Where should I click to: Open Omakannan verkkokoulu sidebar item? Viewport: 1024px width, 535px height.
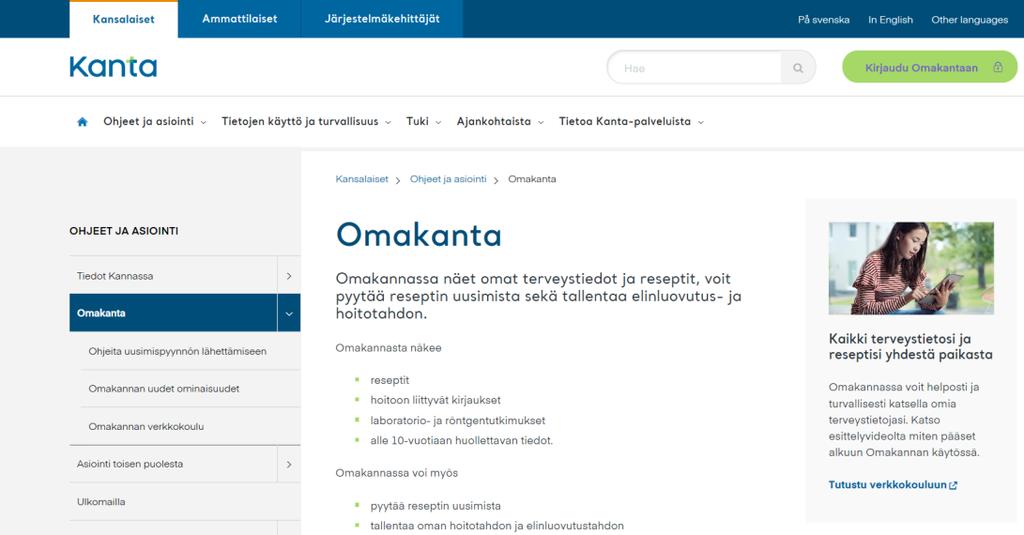click(146, 427)
